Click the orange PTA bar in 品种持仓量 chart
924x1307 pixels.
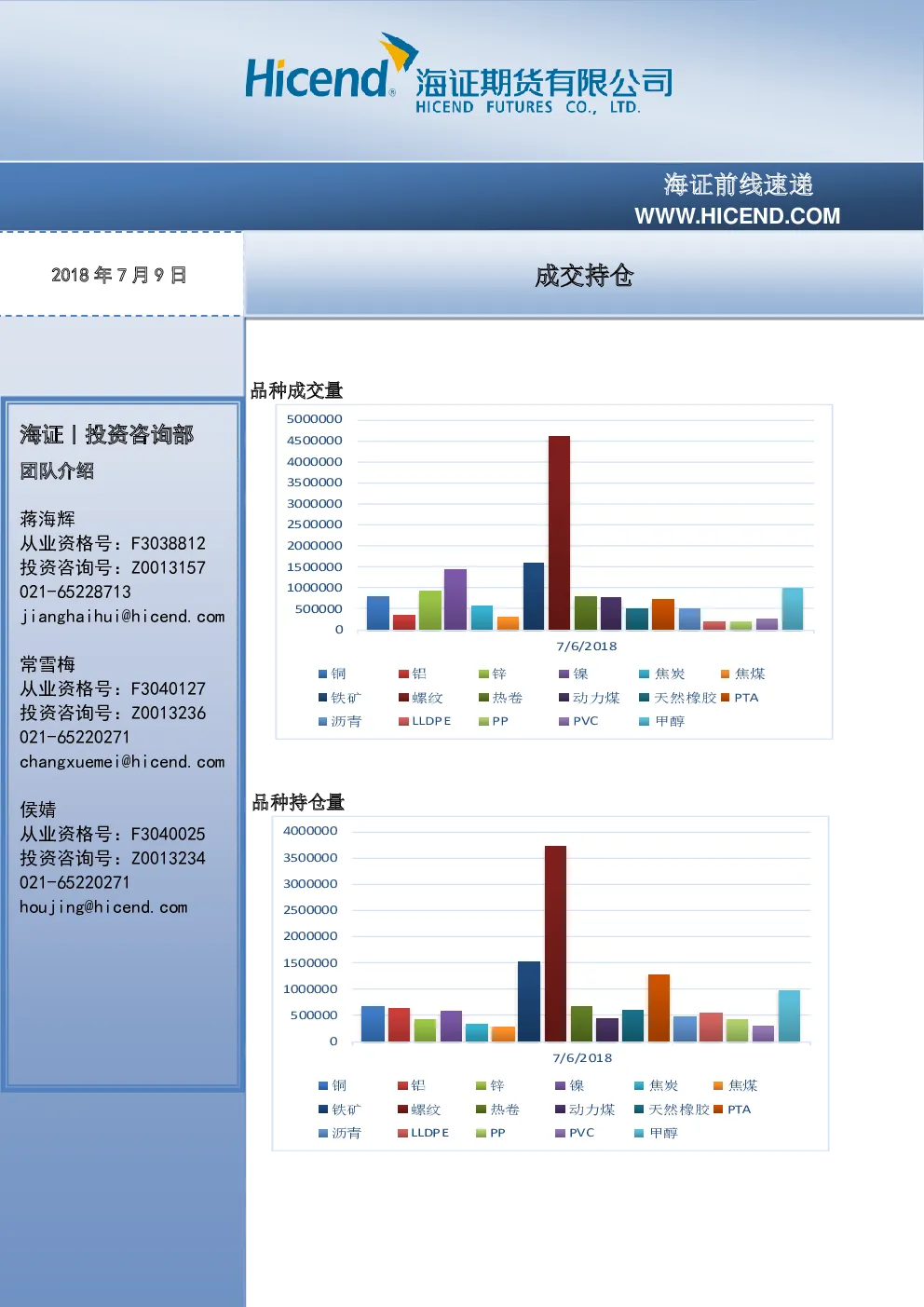659,1008
